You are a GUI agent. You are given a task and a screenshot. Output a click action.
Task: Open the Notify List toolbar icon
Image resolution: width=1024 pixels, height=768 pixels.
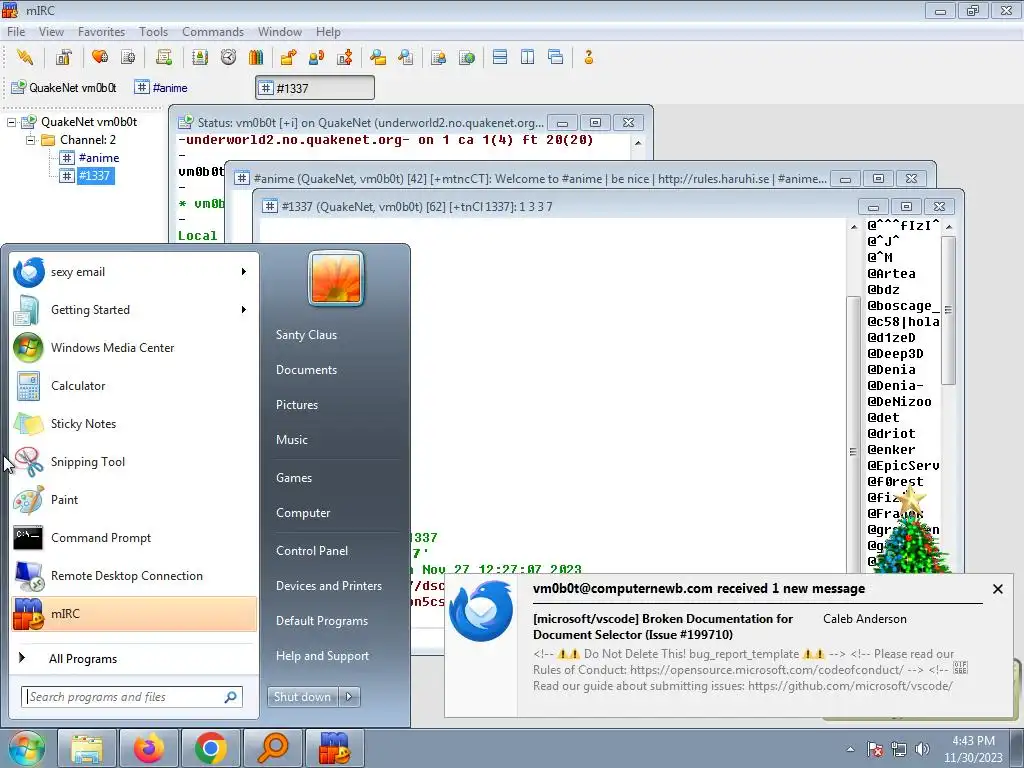coord(439,57)
